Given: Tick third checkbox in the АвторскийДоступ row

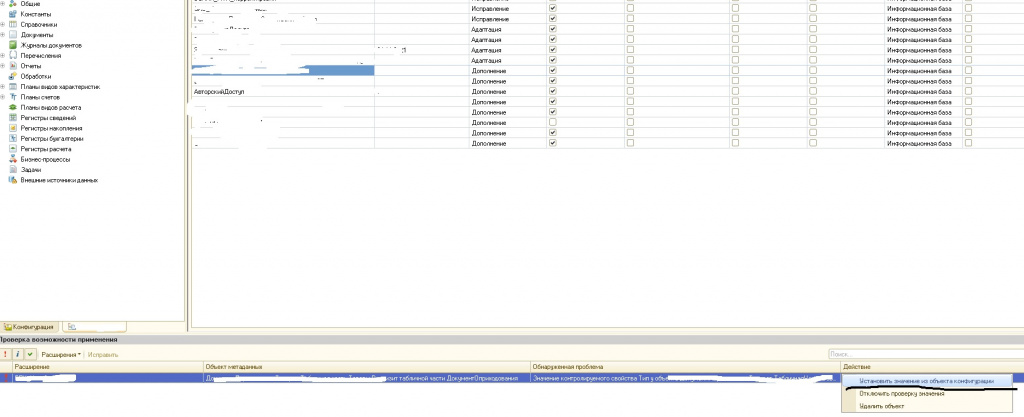Looking at the screenshot, I should click(735, 91).
